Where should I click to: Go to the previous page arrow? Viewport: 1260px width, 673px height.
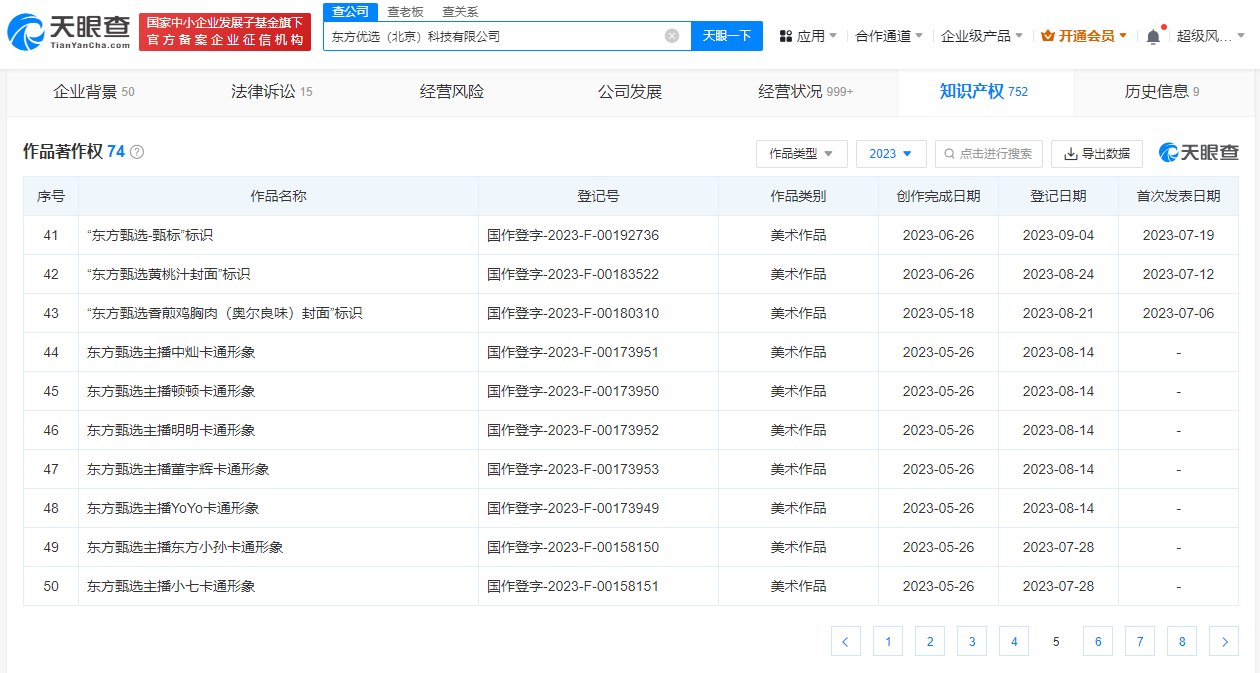[x=846, y=641]
